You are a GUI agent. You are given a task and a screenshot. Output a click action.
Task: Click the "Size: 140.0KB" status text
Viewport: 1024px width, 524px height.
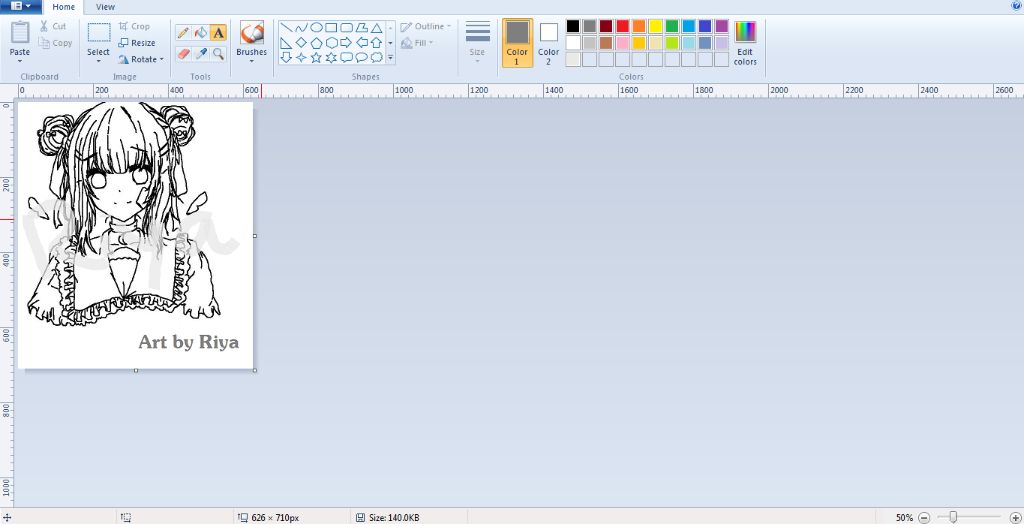click(x=394, y=517)
